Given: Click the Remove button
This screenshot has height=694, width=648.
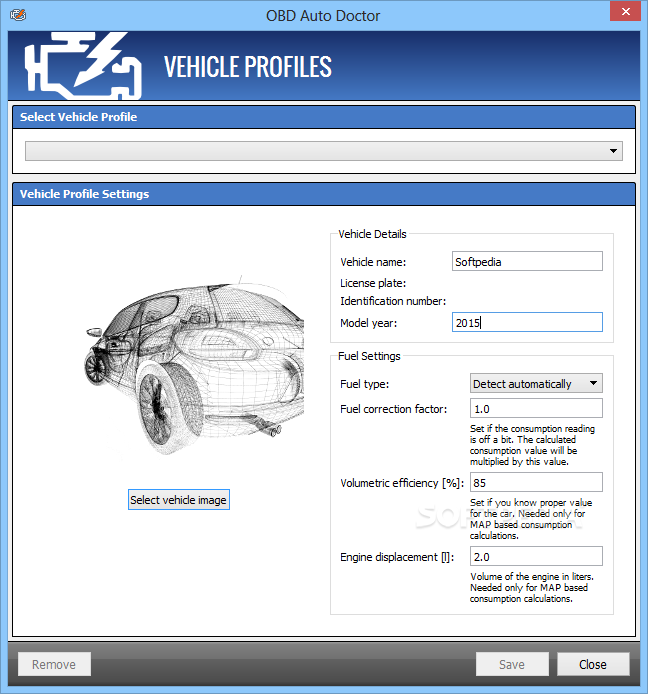Looking at the screenshot, I should point(54,664).
